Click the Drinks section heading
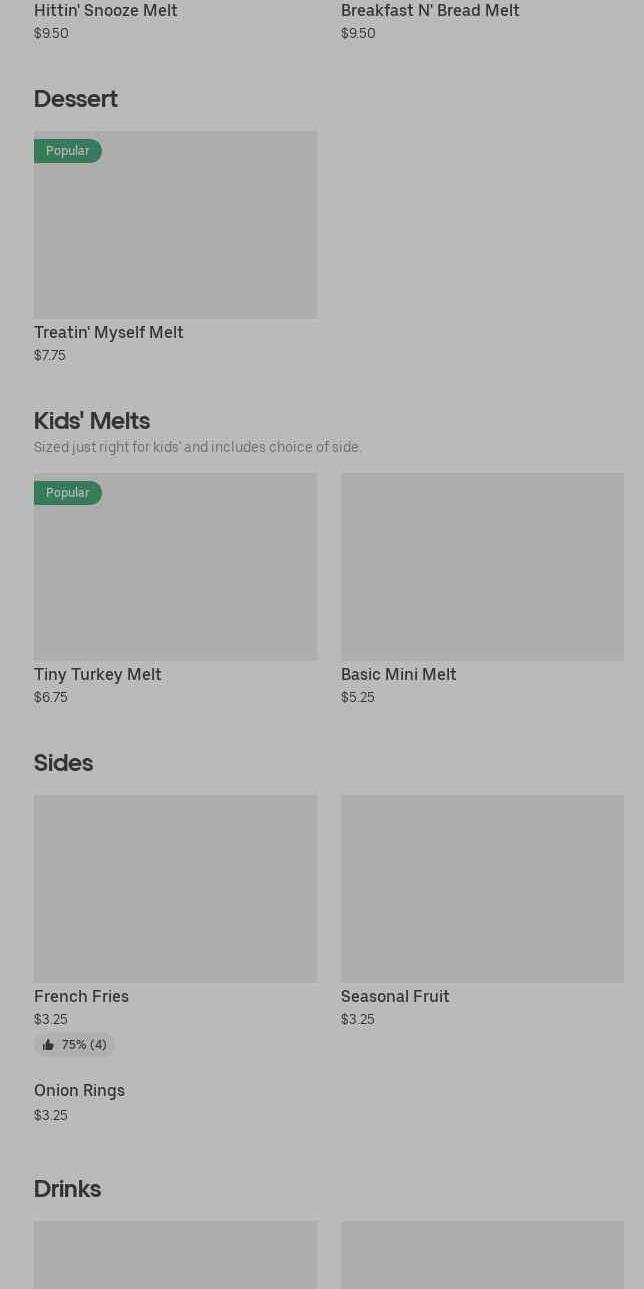The image size is (644, 1289). tap(68, 1189)
